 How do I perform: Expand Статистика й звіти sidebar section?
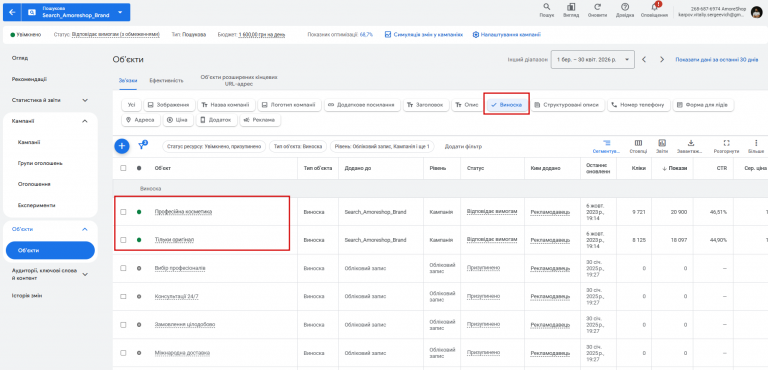[x=85, y=100]
